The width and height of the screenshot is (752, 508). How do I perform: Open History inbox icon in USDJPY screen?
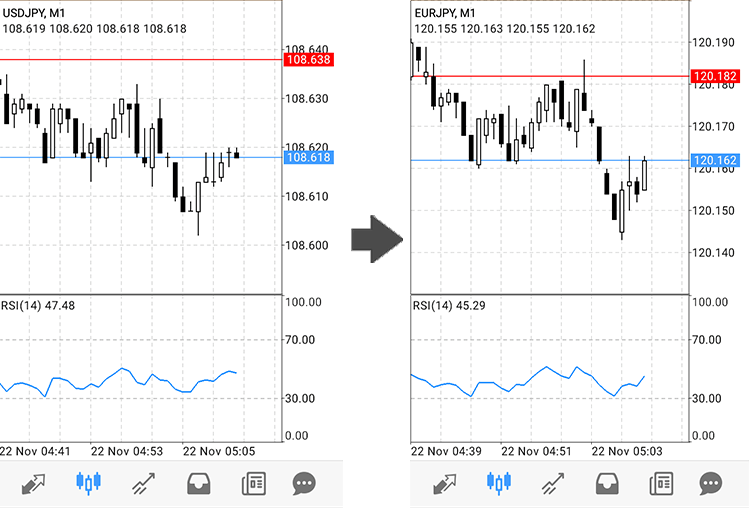click(199, 484)
